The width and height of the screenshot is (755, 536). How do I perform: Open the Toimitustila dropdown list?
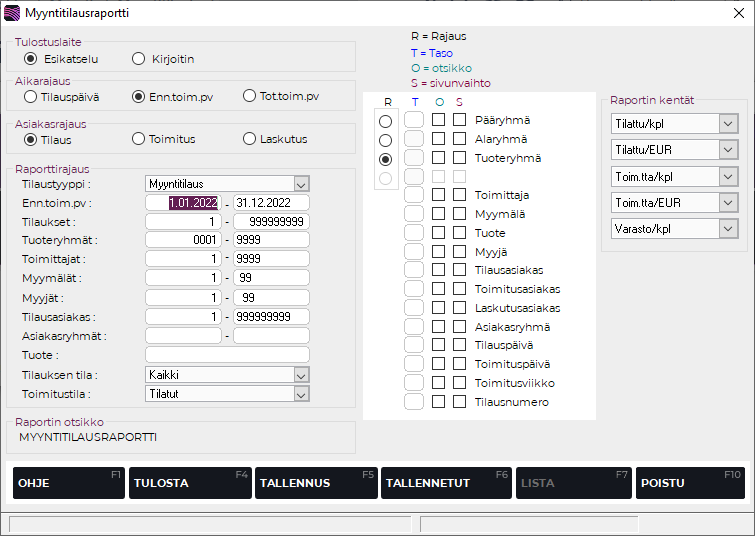tap(301, 393)
